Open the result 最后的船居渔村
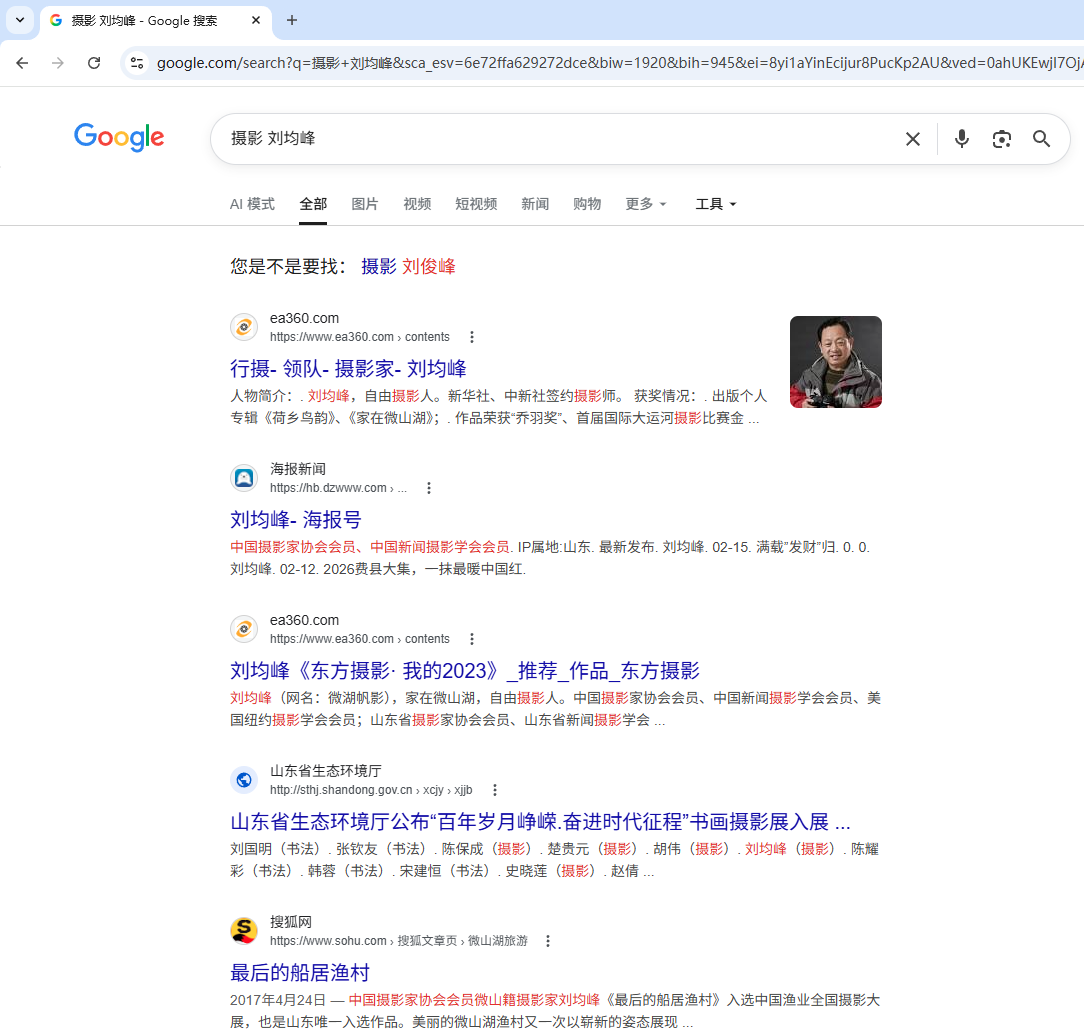This screenshot has width=1084, height=1032. click(300, 972)
